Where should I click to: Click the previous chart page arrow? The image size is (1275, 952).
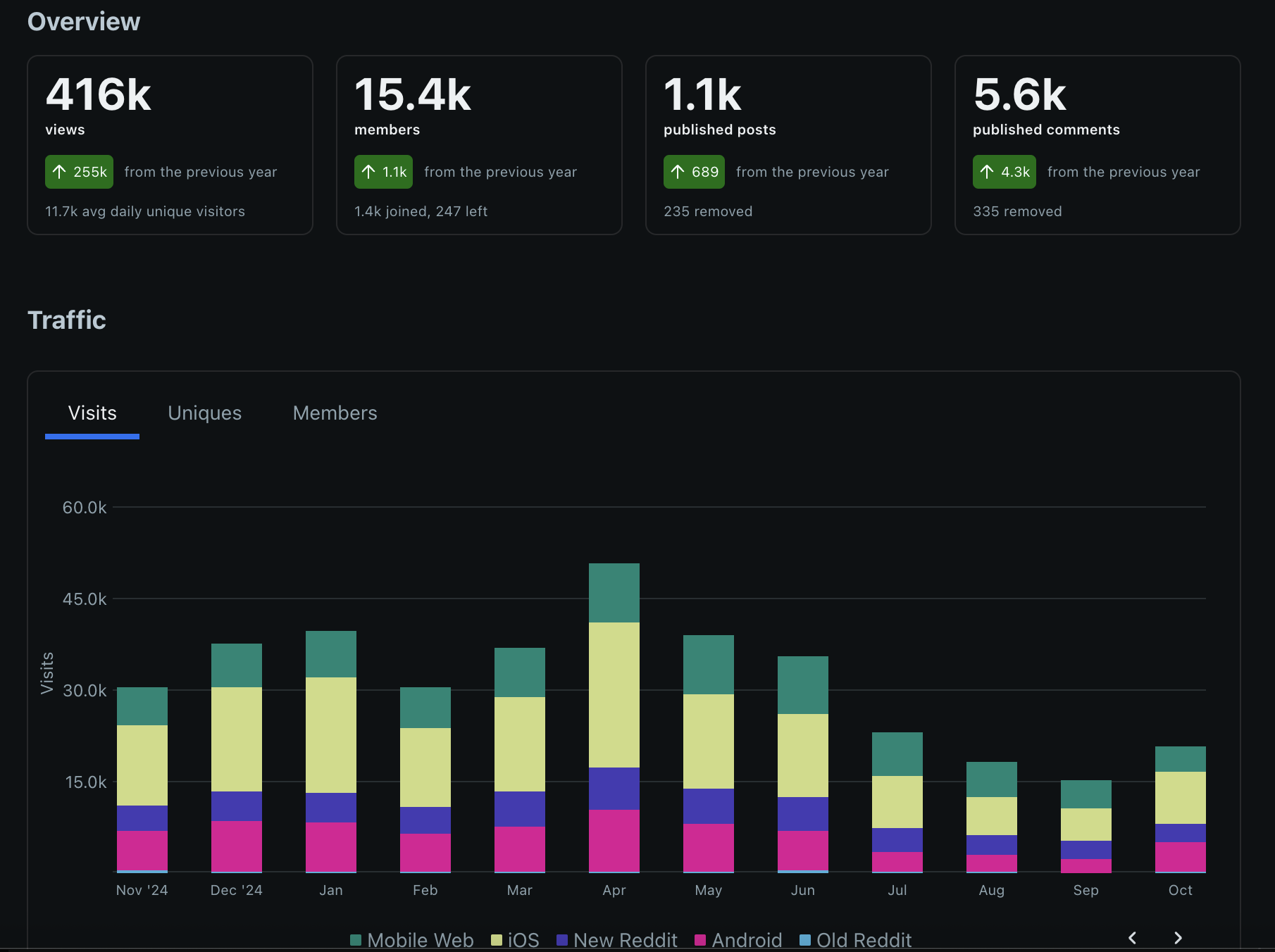click(x=1132, y=938)
